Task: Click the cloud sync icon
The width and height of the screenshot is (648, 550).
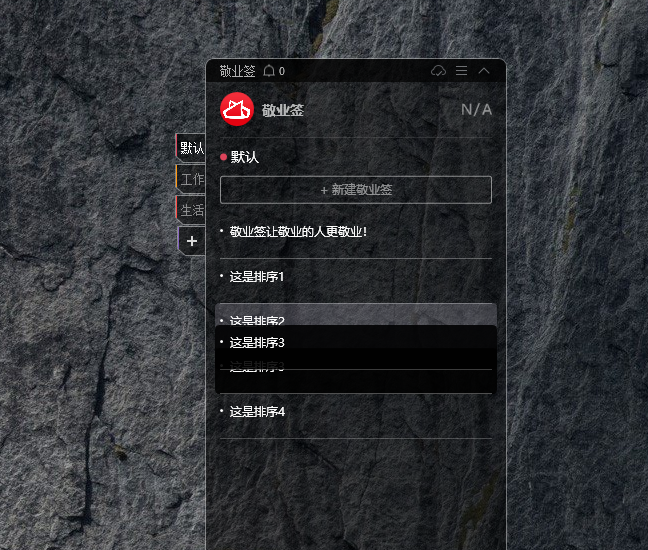Action: coord(438,71)
